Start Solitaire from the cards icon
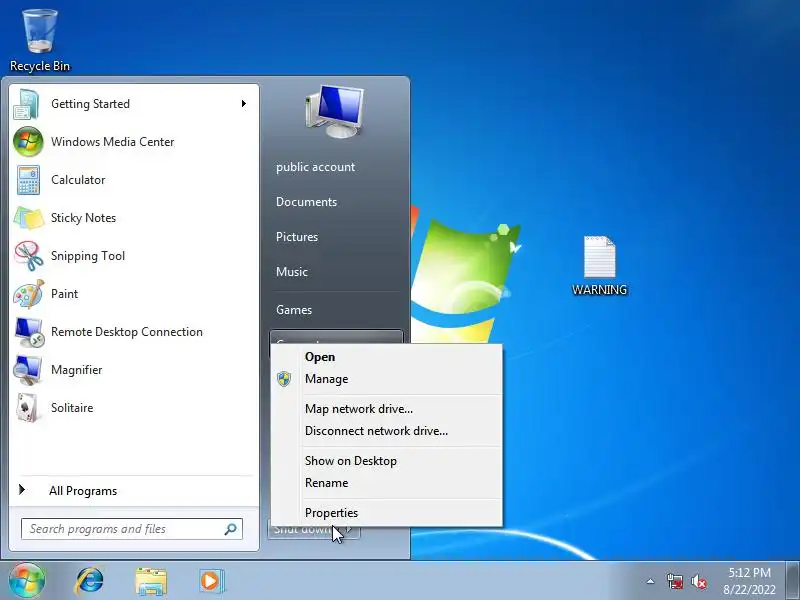This screenshot has height=600, width=800. pos(28,408)
